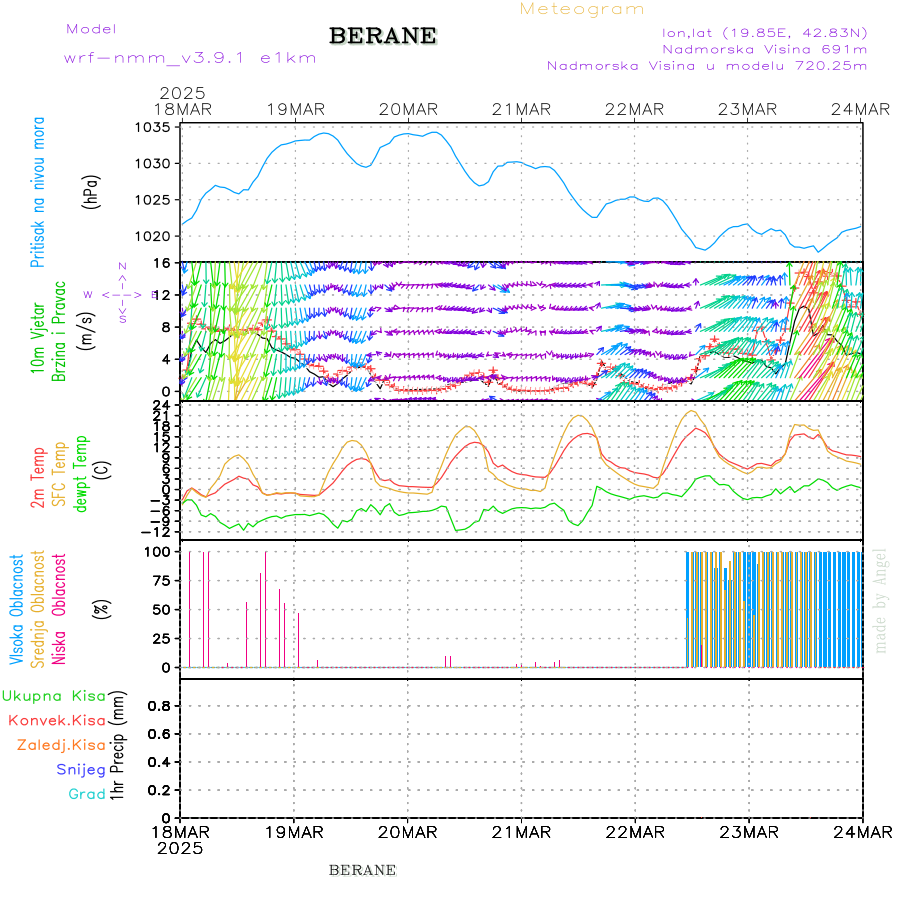Image resolution: width=900 pixels, height=900 pixels.
Task: Select 'Nadmorska Visina 691m' text
Action: (765, 49)
